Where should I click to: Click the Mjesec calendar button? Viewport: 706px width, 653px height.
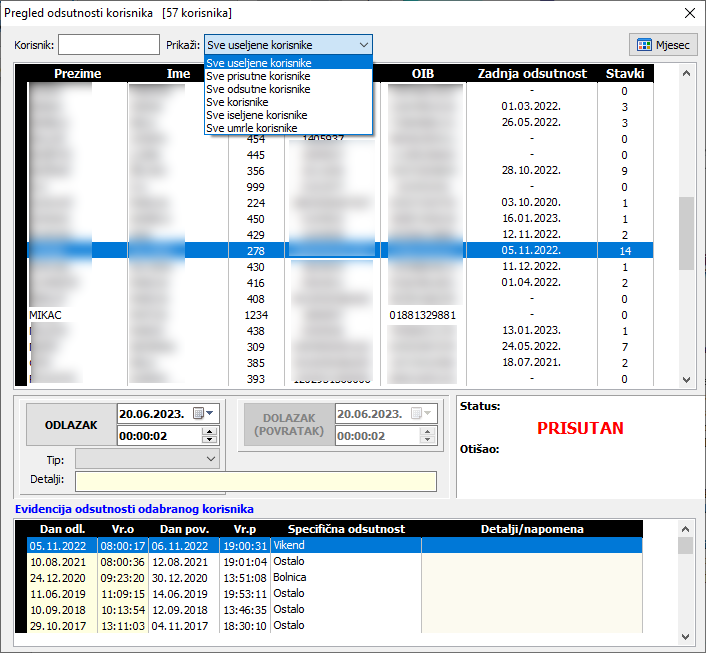coord(664,45)
